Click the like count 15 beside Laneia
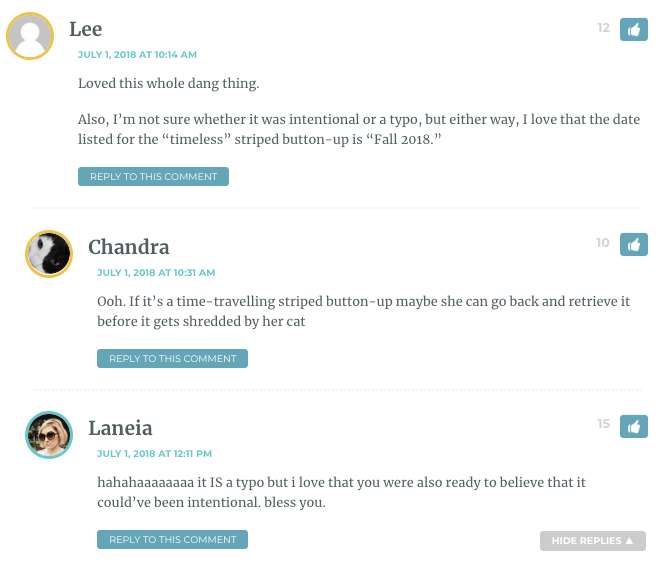Screen dimensions: 661x564 [604, 424]
